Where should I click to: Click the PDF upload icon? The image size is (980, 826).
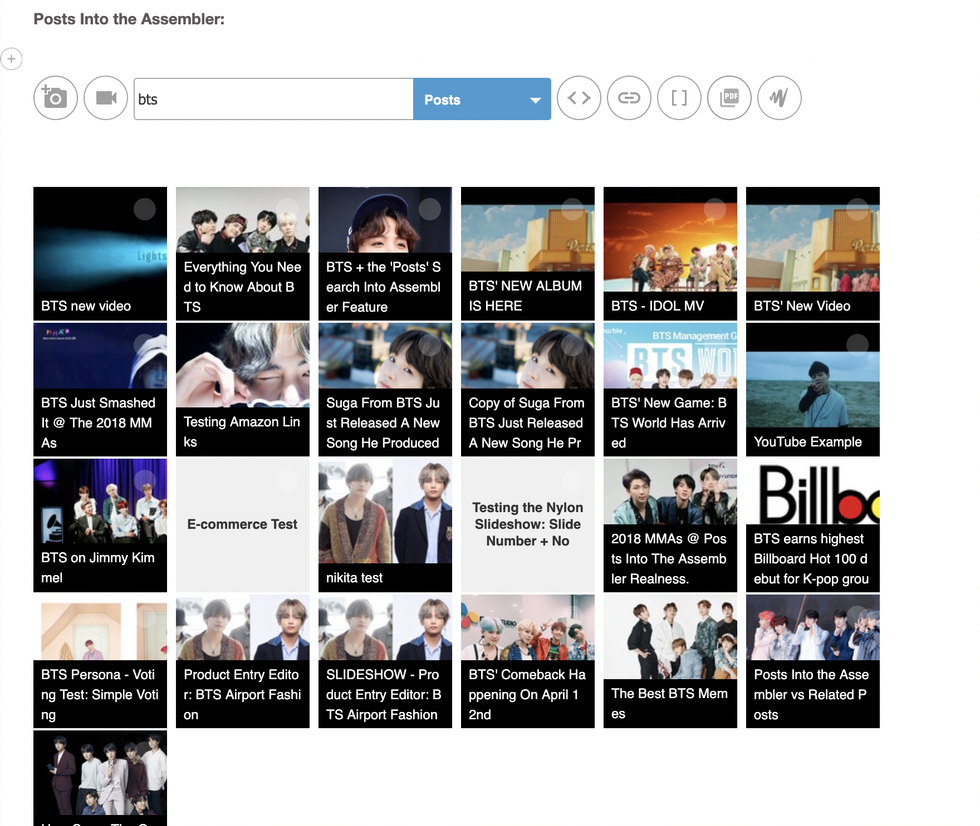(729, 98)
